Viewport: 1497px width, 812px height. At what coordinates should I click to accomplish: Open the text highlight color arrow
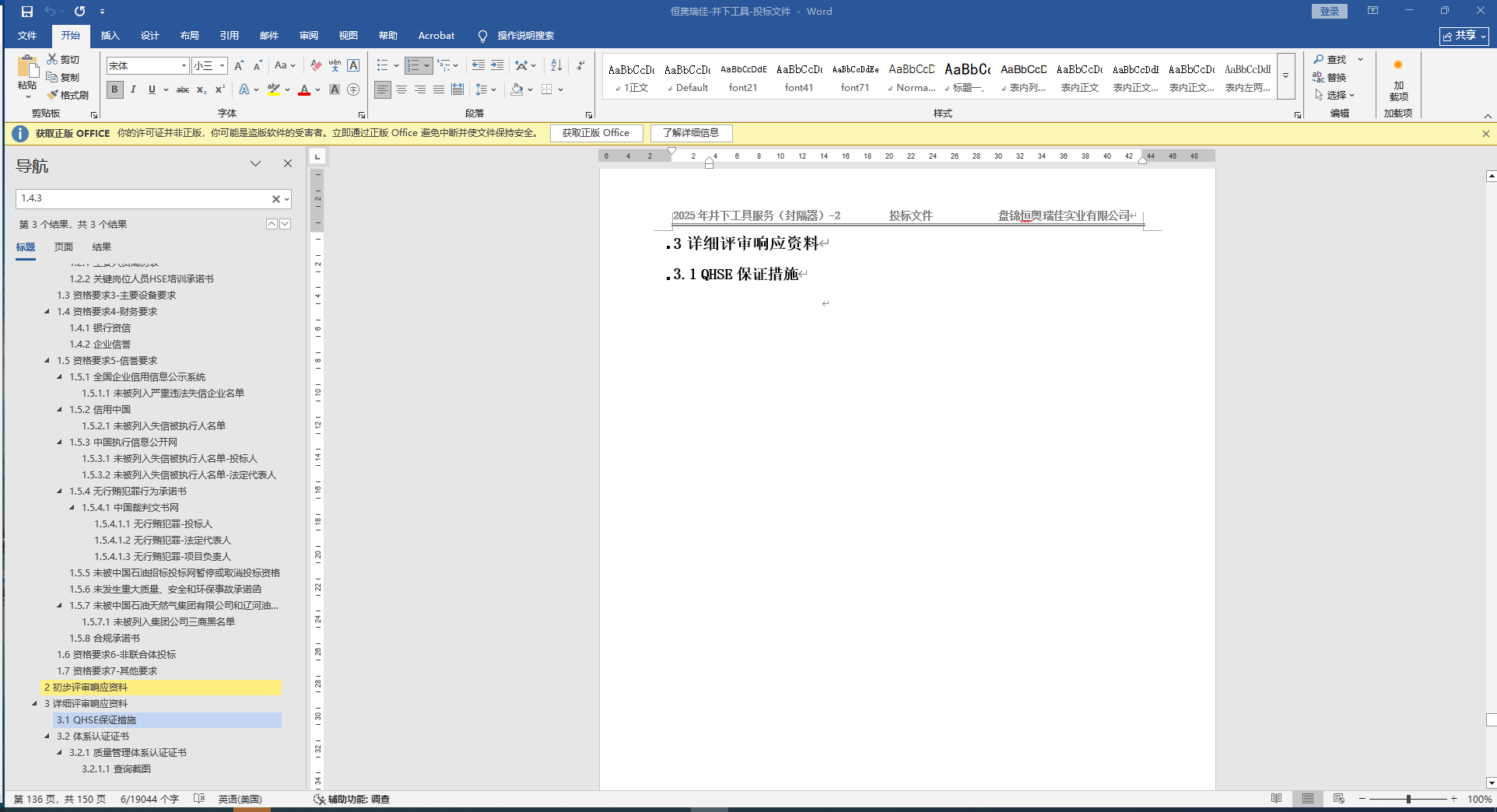click(x=288, y=90)
